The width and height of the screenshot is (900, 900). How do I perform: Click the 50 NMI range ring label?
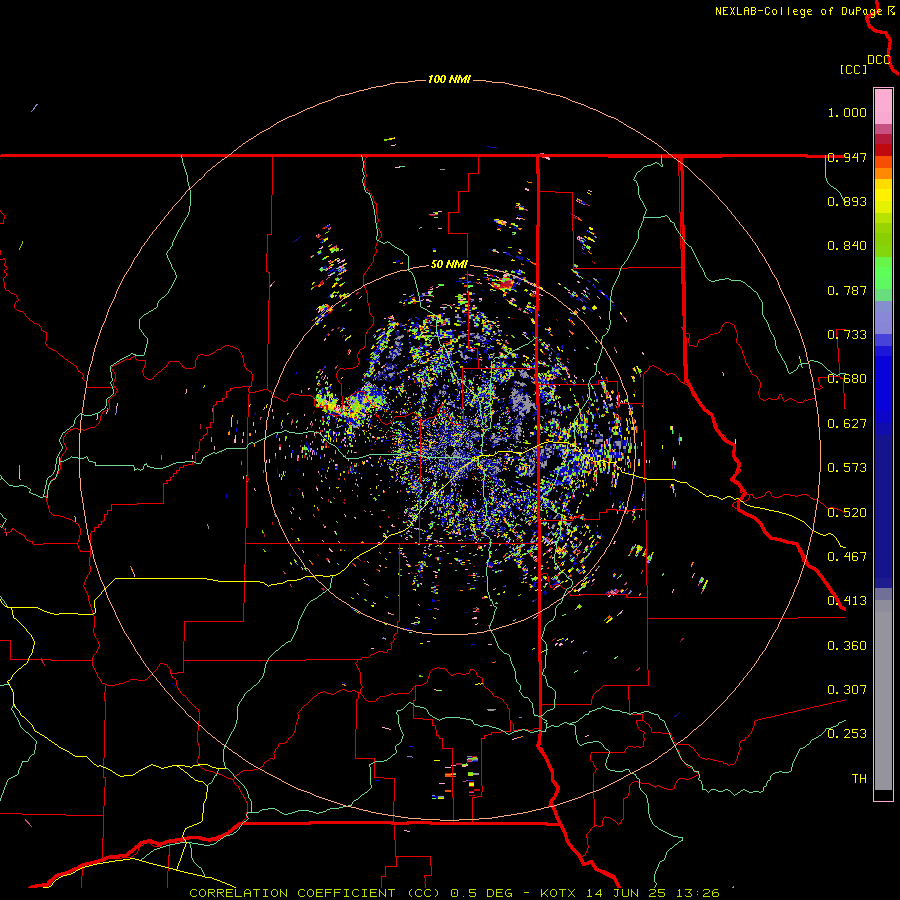coord(449,265)
